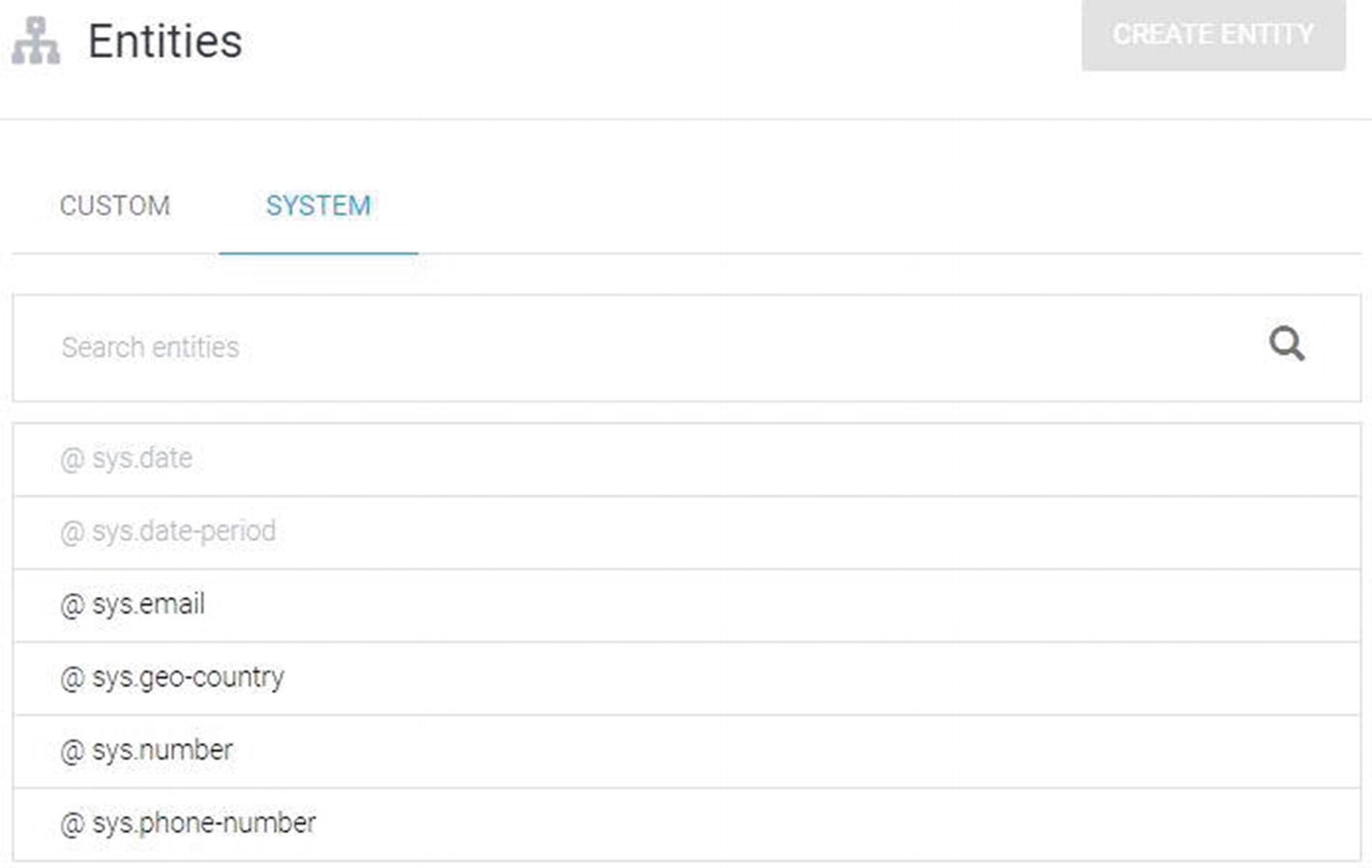Click the @ symbol beside sys.phone-number

73,824
